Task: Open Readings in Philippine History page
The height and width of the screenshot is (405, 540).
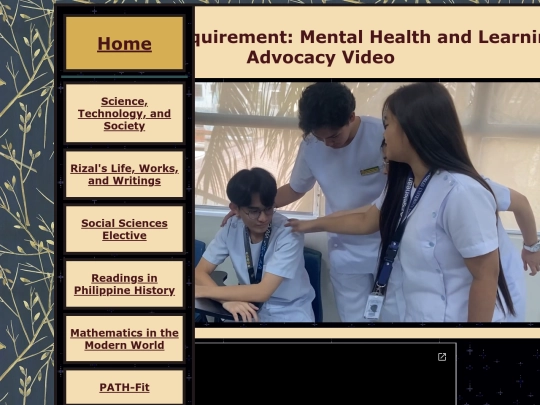Action: (x=124, y=284)
